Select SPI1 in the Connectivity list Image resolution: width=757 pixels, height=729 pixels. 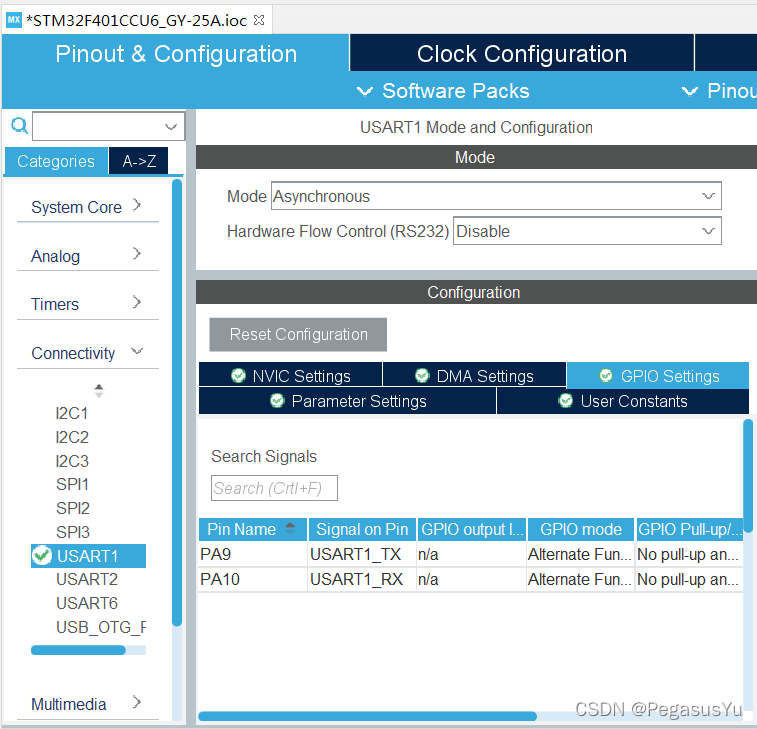tap(72, 484)
